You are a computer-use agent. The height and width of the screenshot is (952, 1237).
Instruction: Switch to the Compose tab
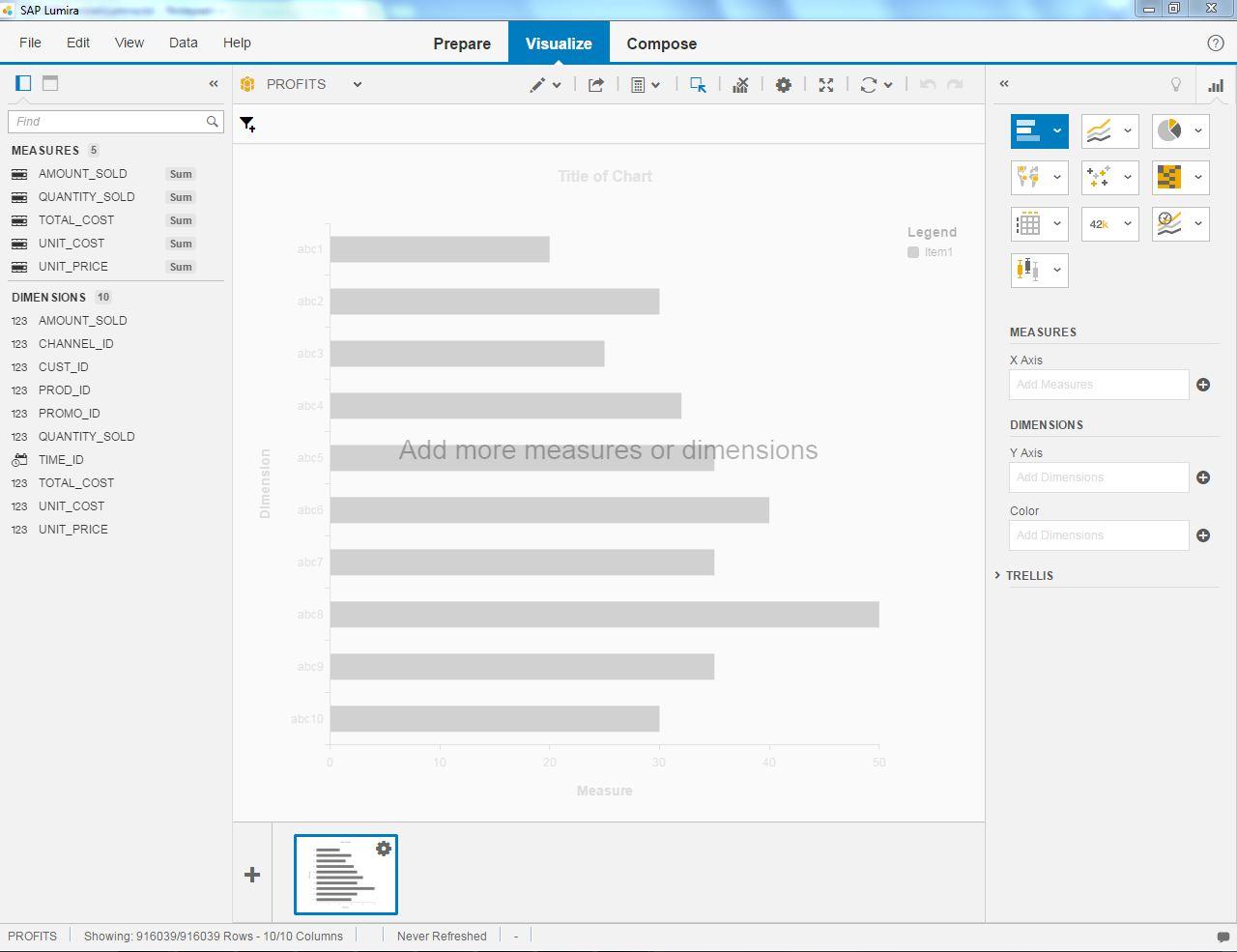[662, 43]
